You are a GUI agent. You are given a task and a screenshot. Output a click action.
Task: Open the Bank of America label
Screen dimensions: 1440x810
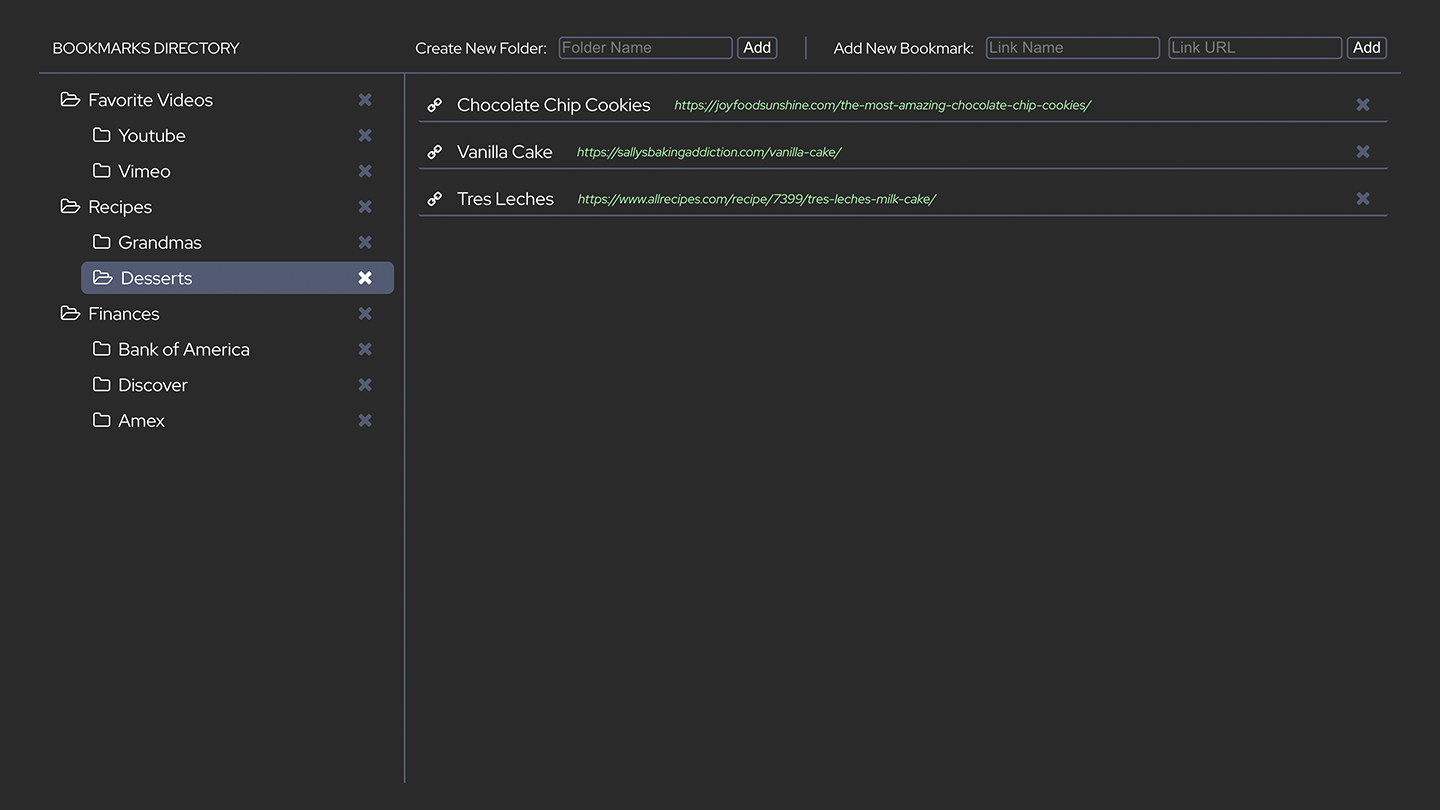point(184,350)
